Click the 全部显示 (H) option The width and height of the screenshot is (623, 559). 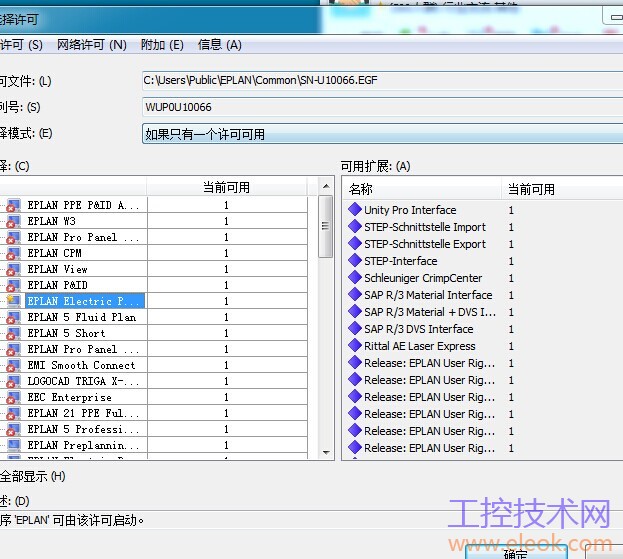33,476
